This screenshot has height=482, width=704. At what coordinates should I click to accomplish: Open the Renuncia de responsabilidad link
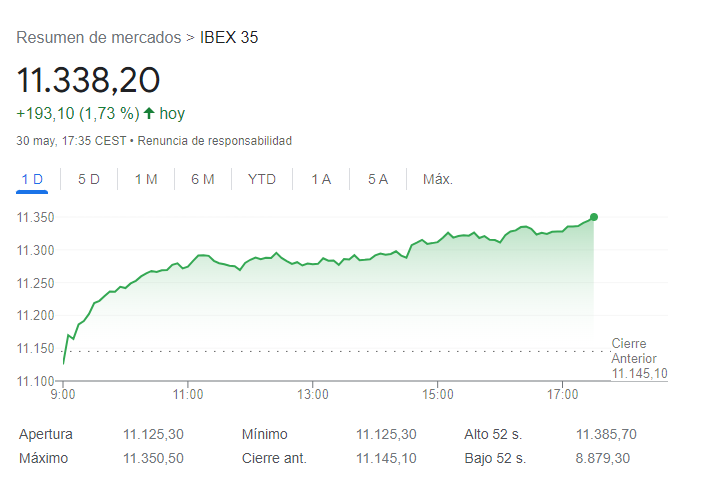click(214, 141)
